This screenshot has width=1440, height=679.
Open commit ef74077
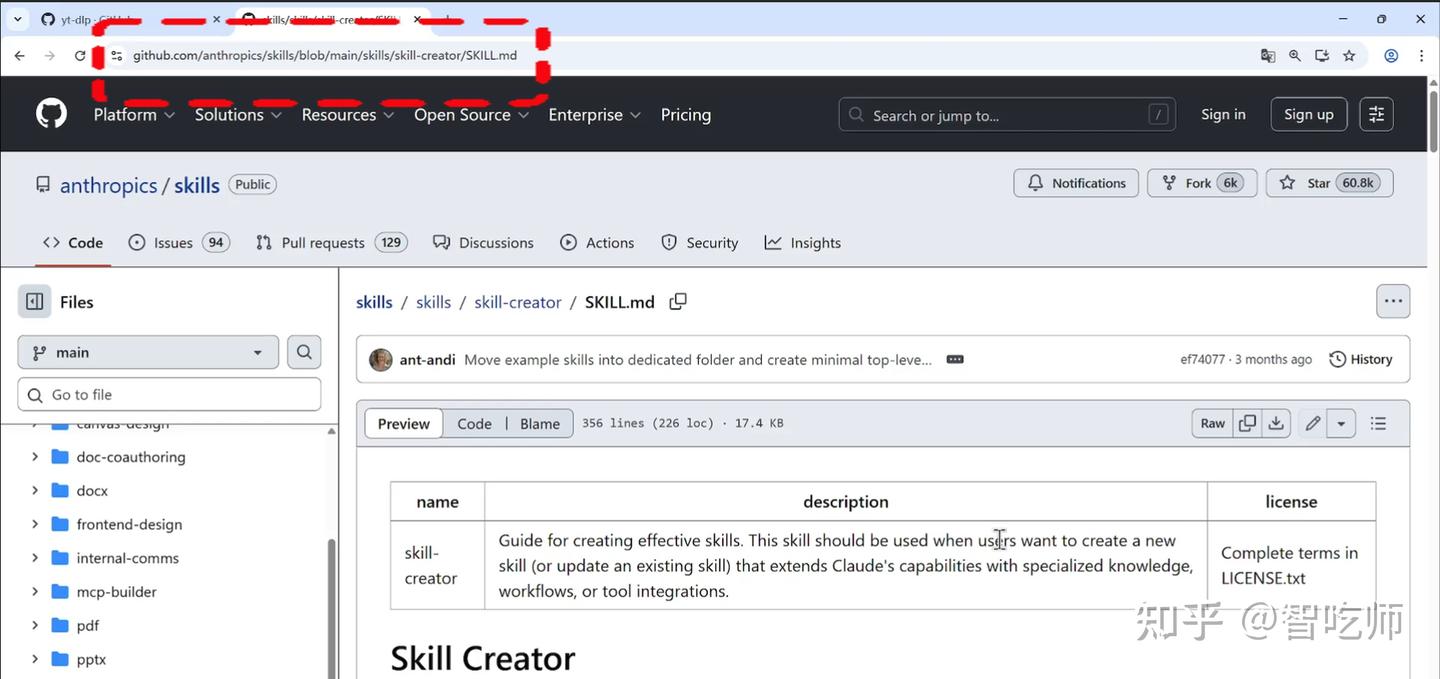pos(1202,360)
